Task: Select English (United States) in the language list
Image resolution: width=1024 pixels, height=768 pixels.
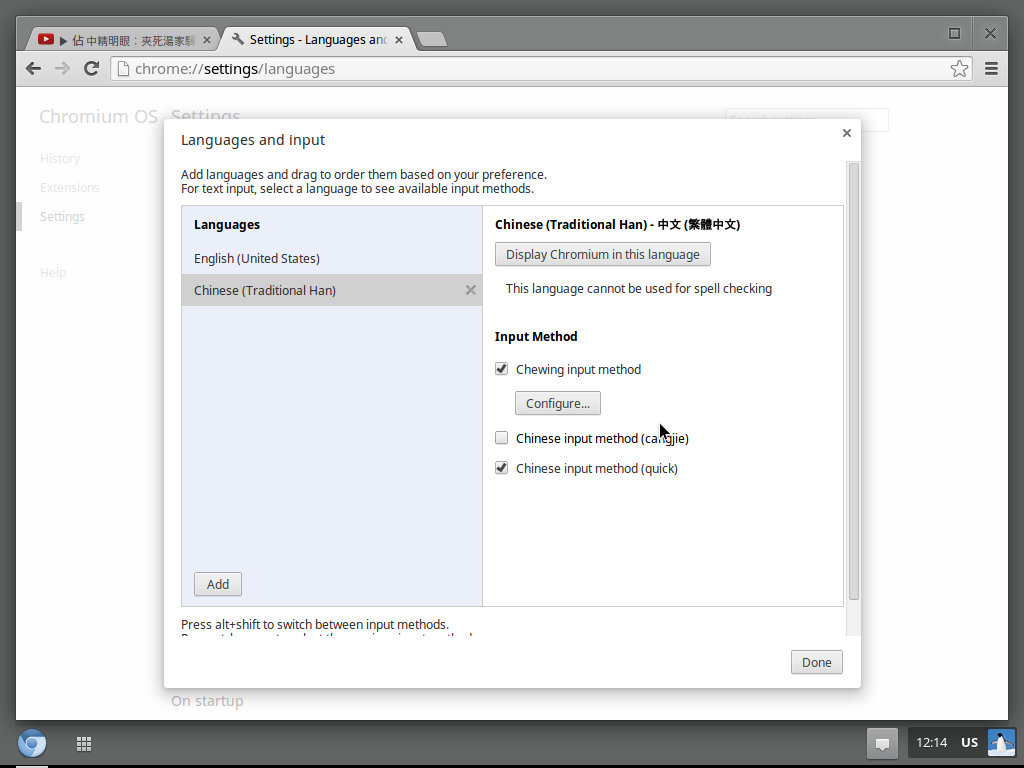Action: (x=257, y=258)
